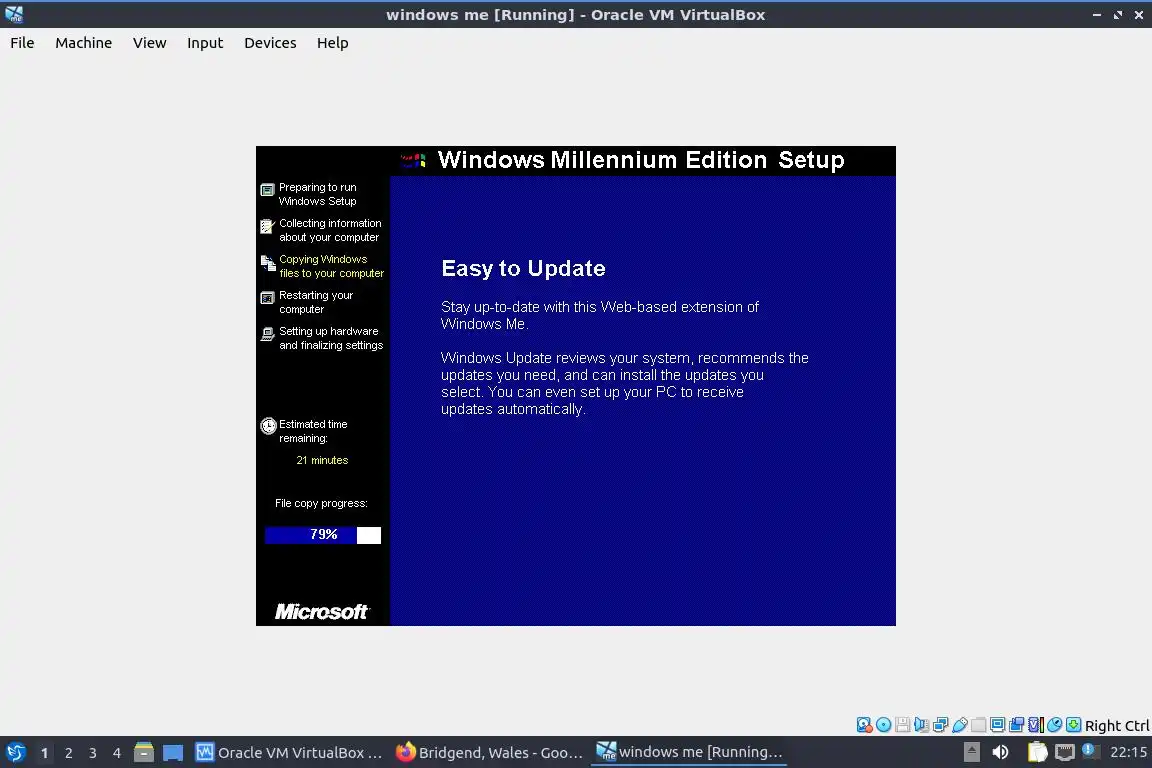Click the update notification tray icon
1152x768 pixels.
click(x=1090, y=751)
